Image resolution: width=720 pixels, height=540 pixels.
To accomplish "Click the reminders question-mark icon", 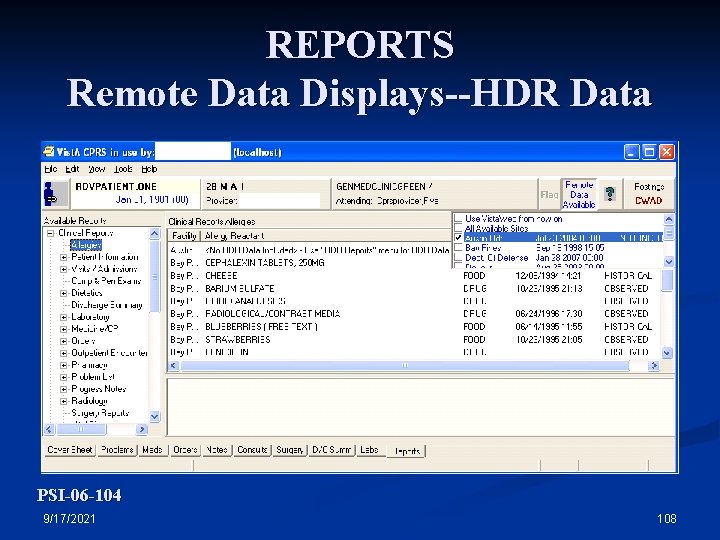I will (x=609, y=193).
